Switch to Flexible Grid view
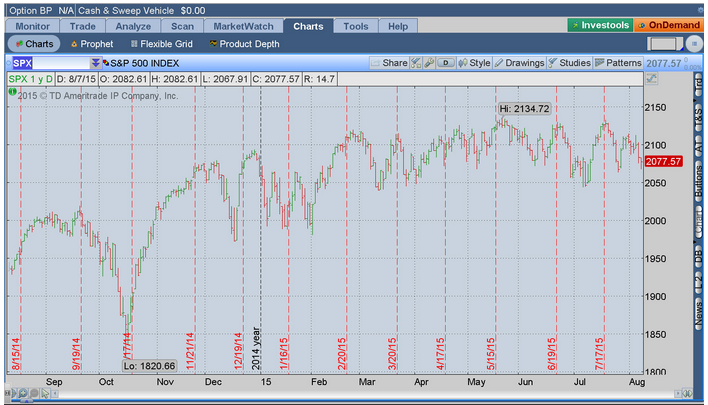This screenshot has height=405, width=708. [x=162, y=44]
